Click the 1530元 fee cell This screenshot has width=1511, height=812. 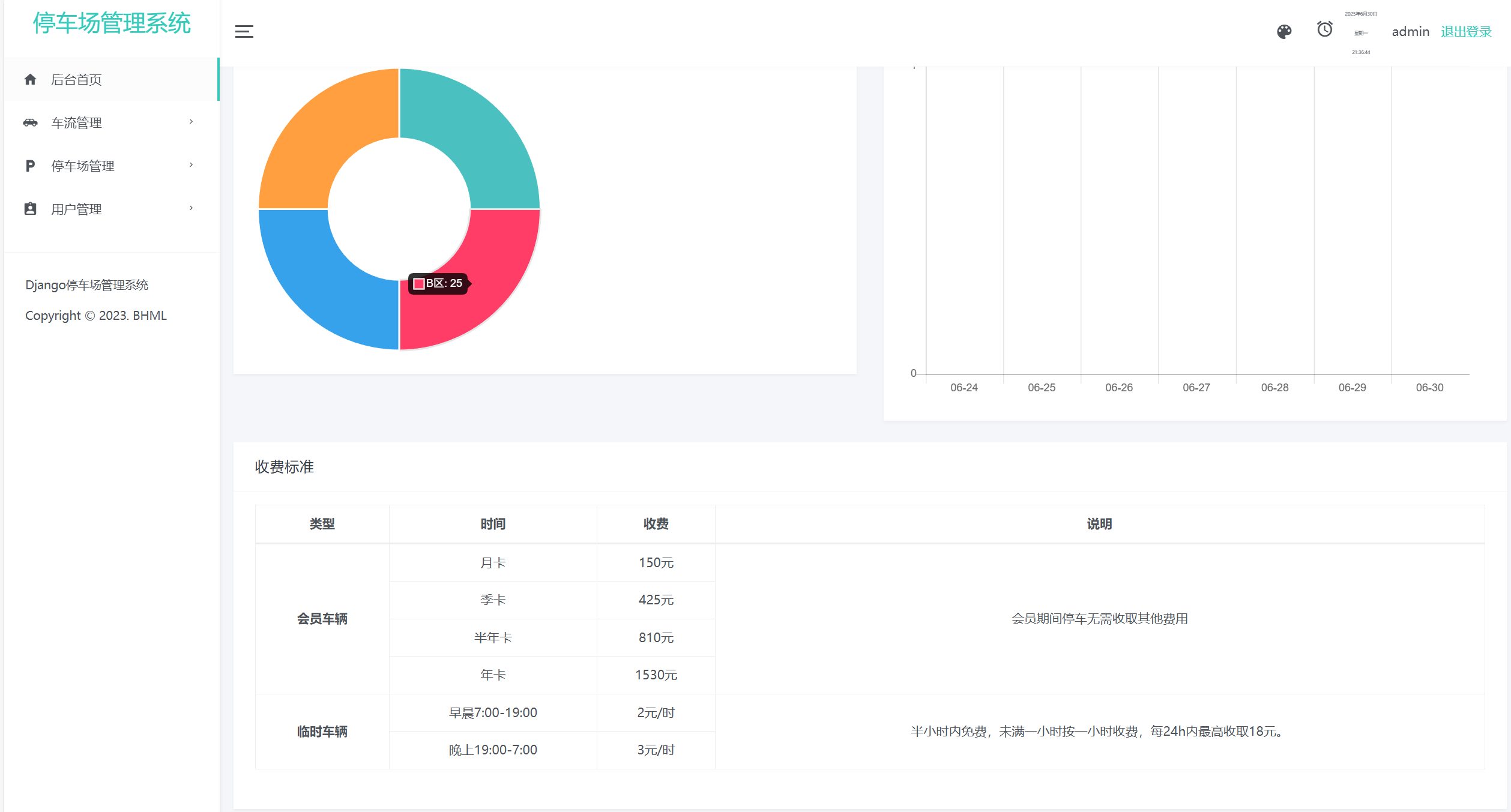click(x=656, y=675)
